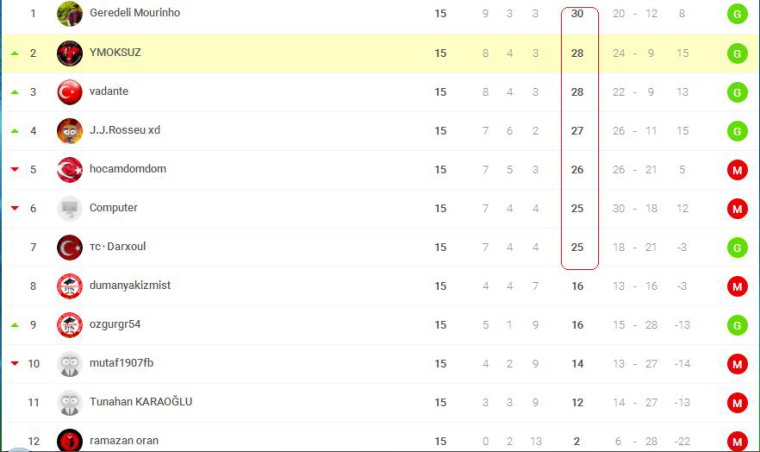Viewport: 760px width, 452px height.
Task: Click ozgurgr54's player name
Action: click(115, 325)
